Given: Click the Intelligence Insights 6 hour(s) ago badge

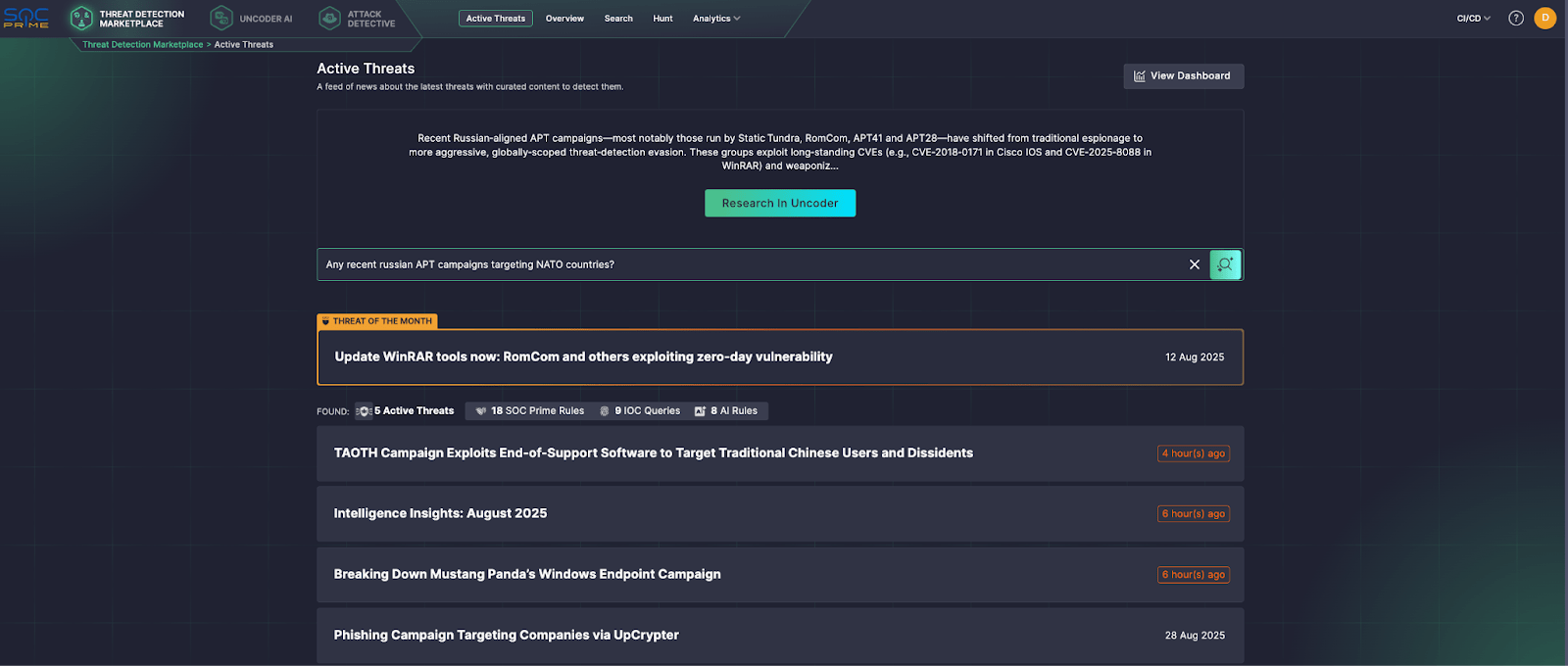Looking at the screenshot, I should (1194, 514).
